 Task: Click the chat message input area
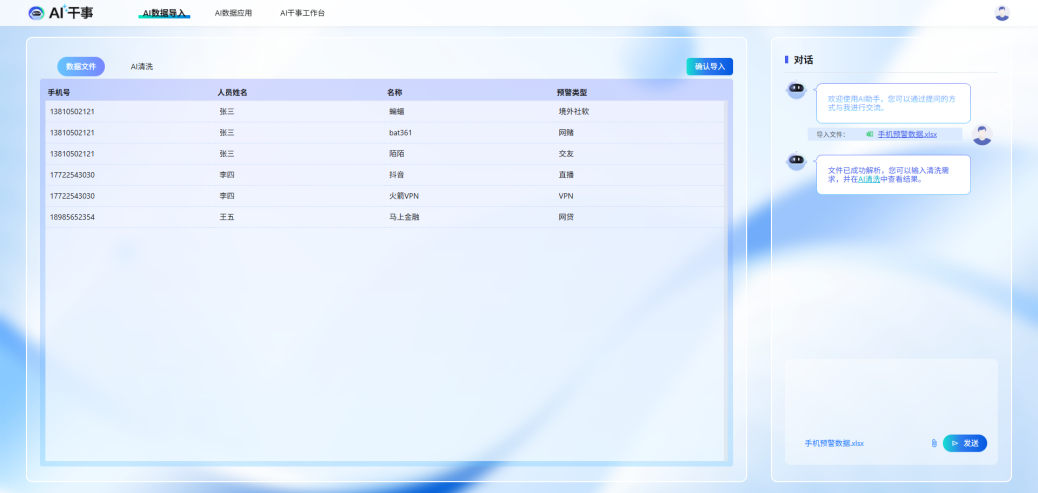point(890,395)
